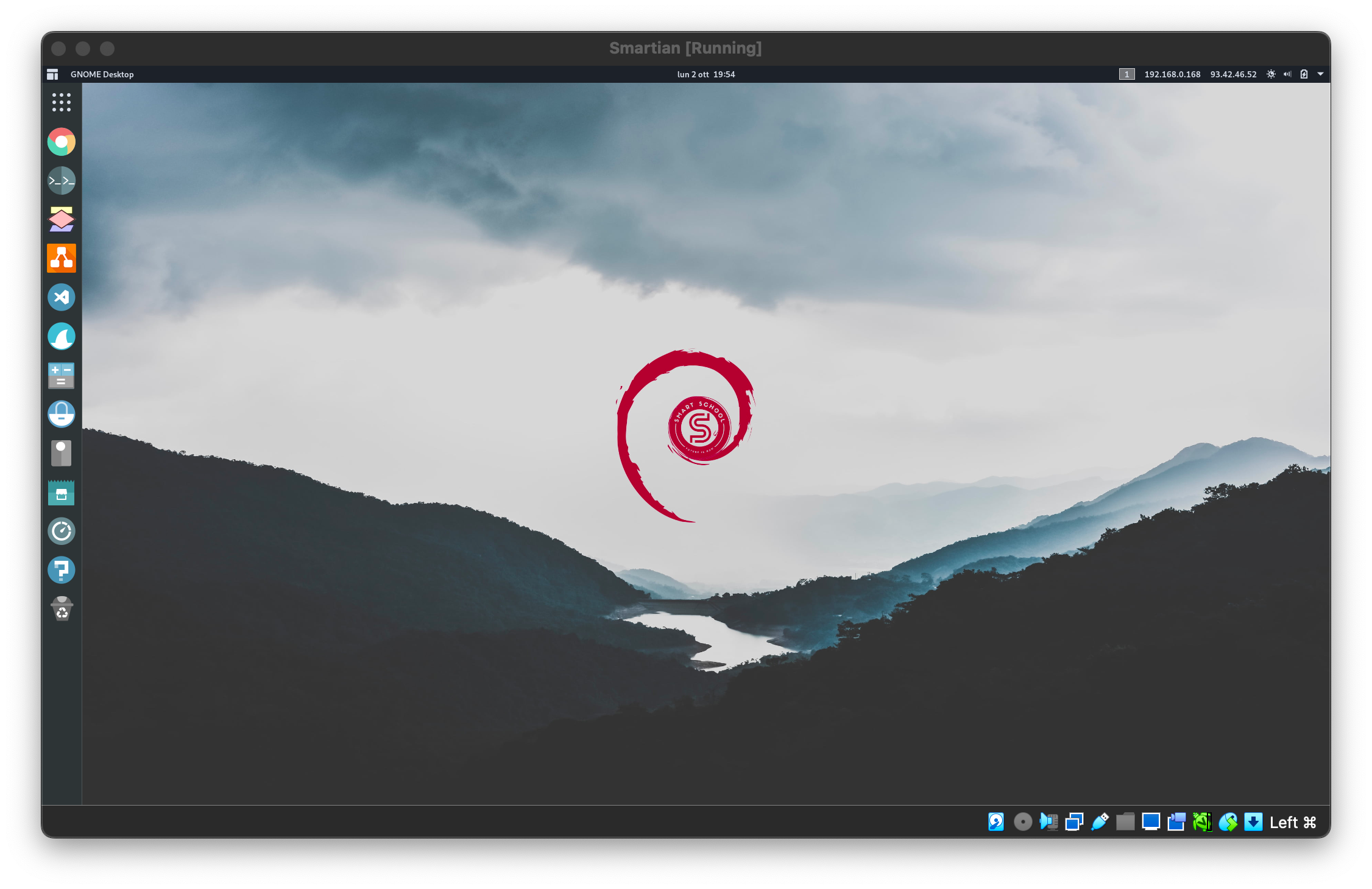1372x889 pixels.
Task: Maximize the Smartian VM window
Action: (x=107, y=49)
